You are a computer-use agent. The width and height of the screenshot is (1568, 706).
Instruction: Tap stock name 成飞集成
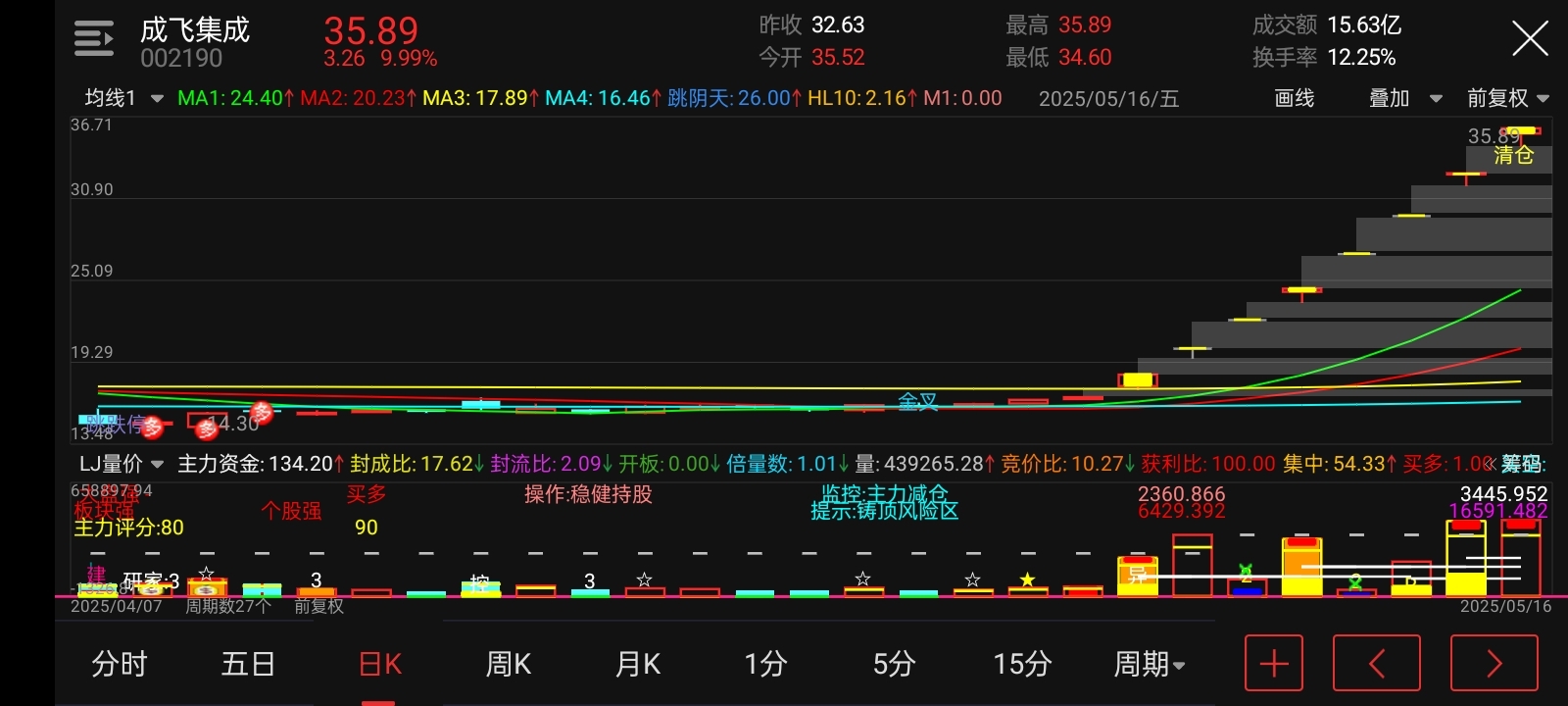click(195, 29)
